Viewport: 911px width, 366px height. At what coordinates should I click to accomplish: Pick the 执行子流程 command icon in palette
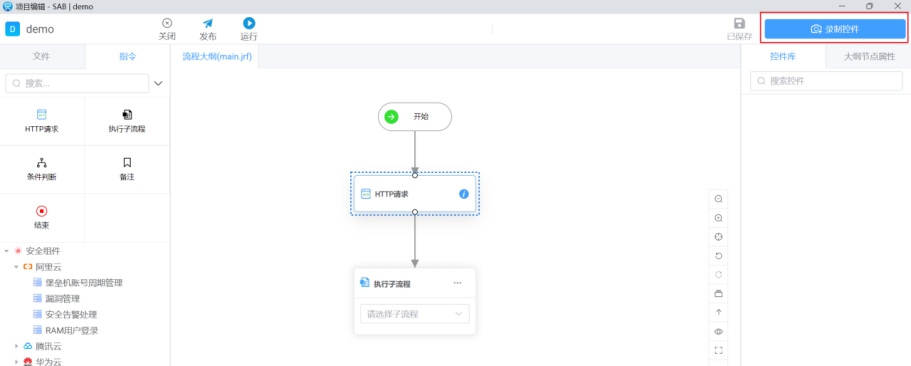coord(127,114)
